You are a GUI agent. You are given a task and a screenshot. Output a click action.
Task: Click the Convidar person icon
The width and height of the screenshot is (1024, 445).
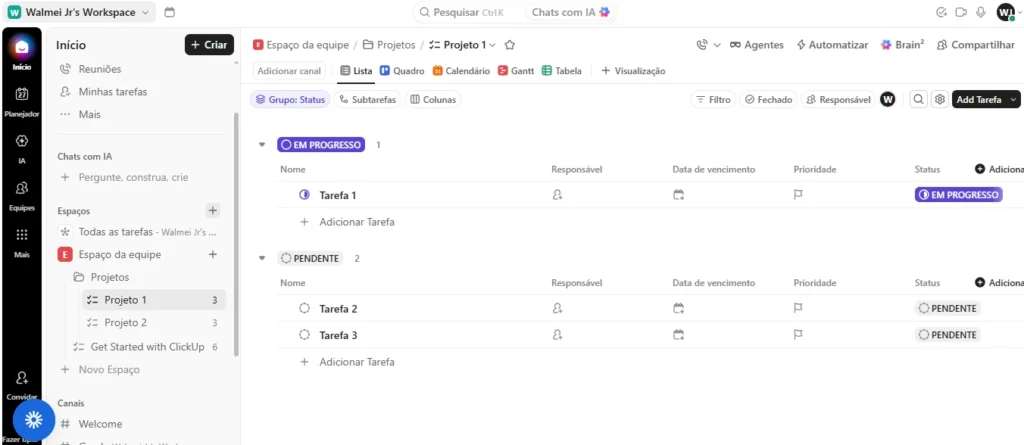pyautogui.click(x=22, y=378)
